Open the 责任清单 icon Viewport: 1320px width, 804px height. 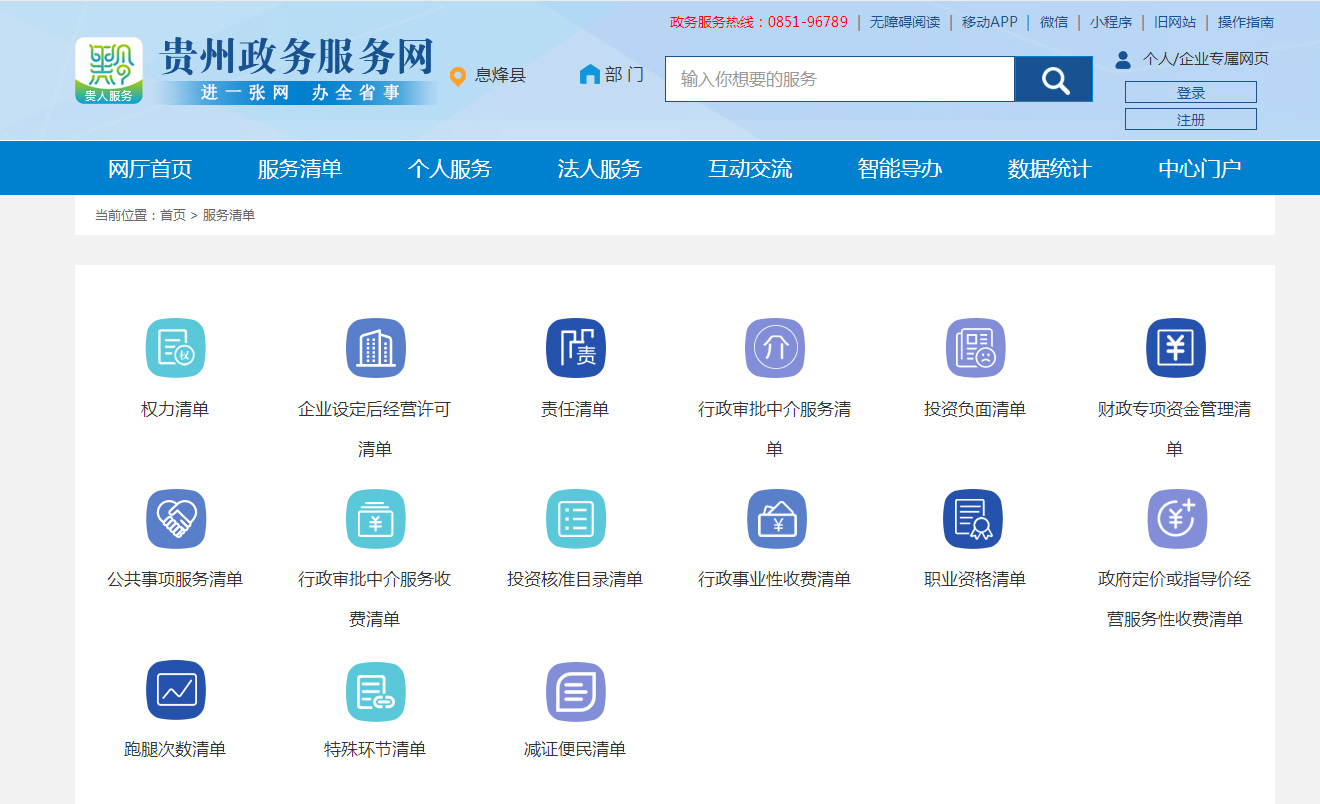pyautogui.click(x=575, y=348)
